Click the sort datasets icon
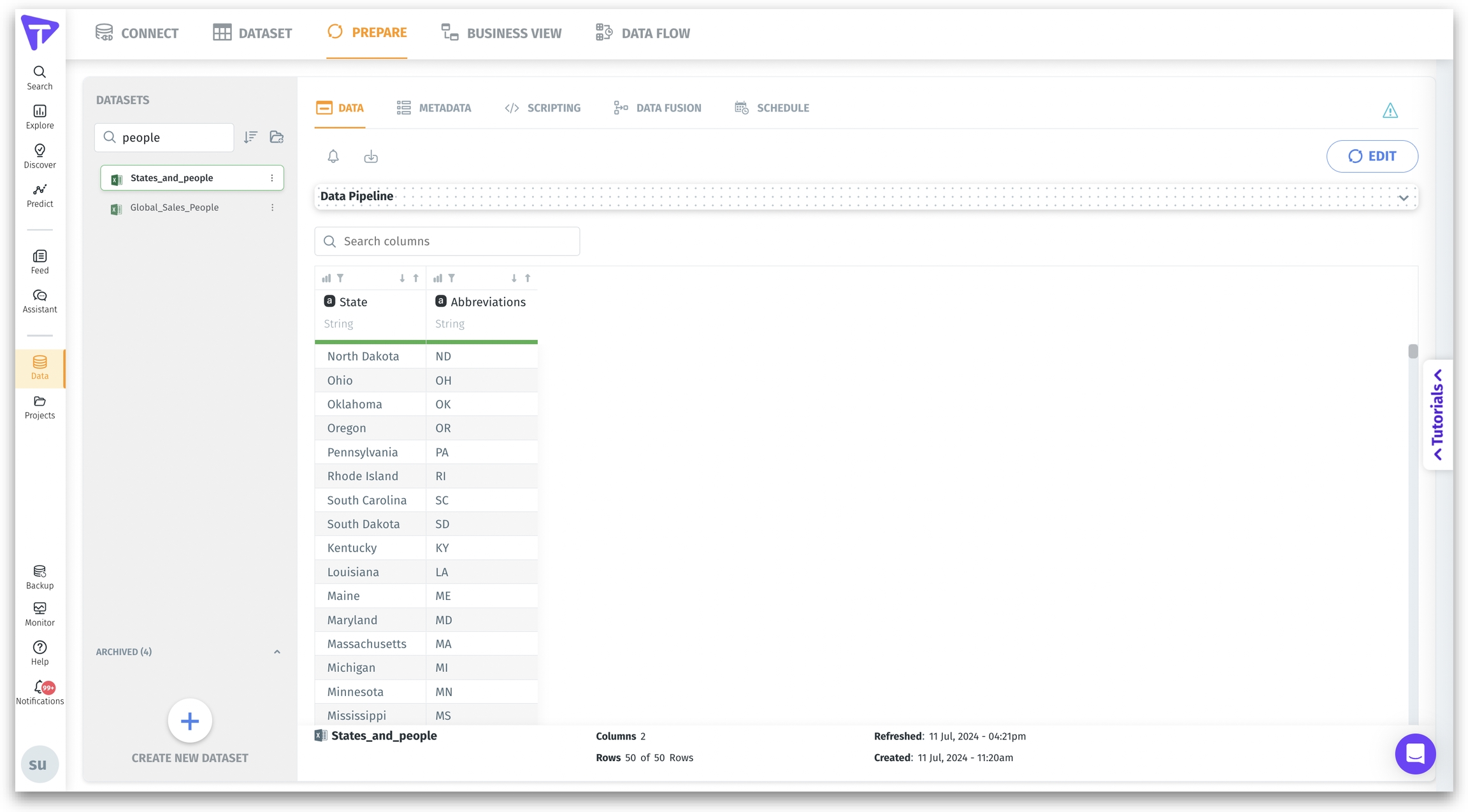Screen dimensions: 1468x812 coord(250,137)
